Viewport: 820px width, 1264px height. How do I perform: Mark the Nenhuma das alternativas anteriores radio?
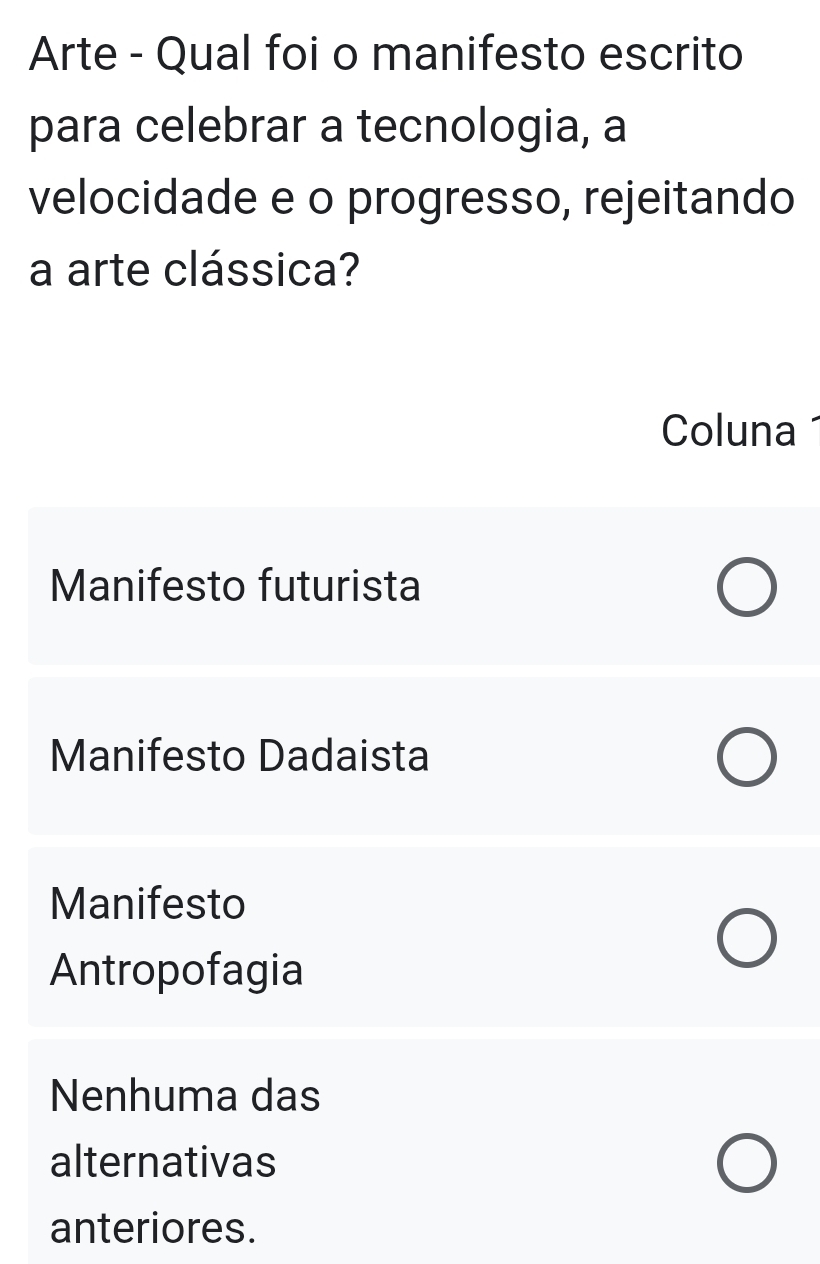click(745, 1165)
